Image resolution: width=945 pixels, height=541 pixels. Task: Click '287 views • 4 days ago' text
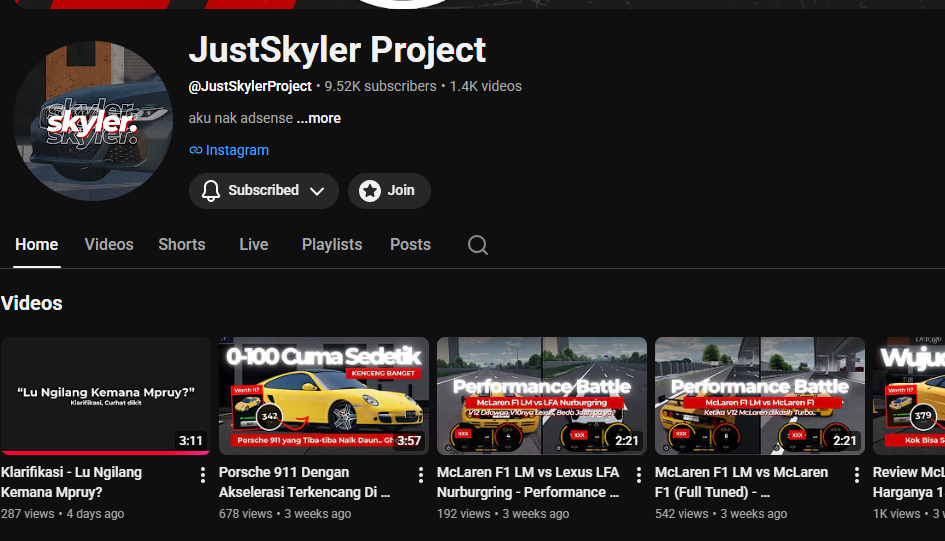point(63,514)
